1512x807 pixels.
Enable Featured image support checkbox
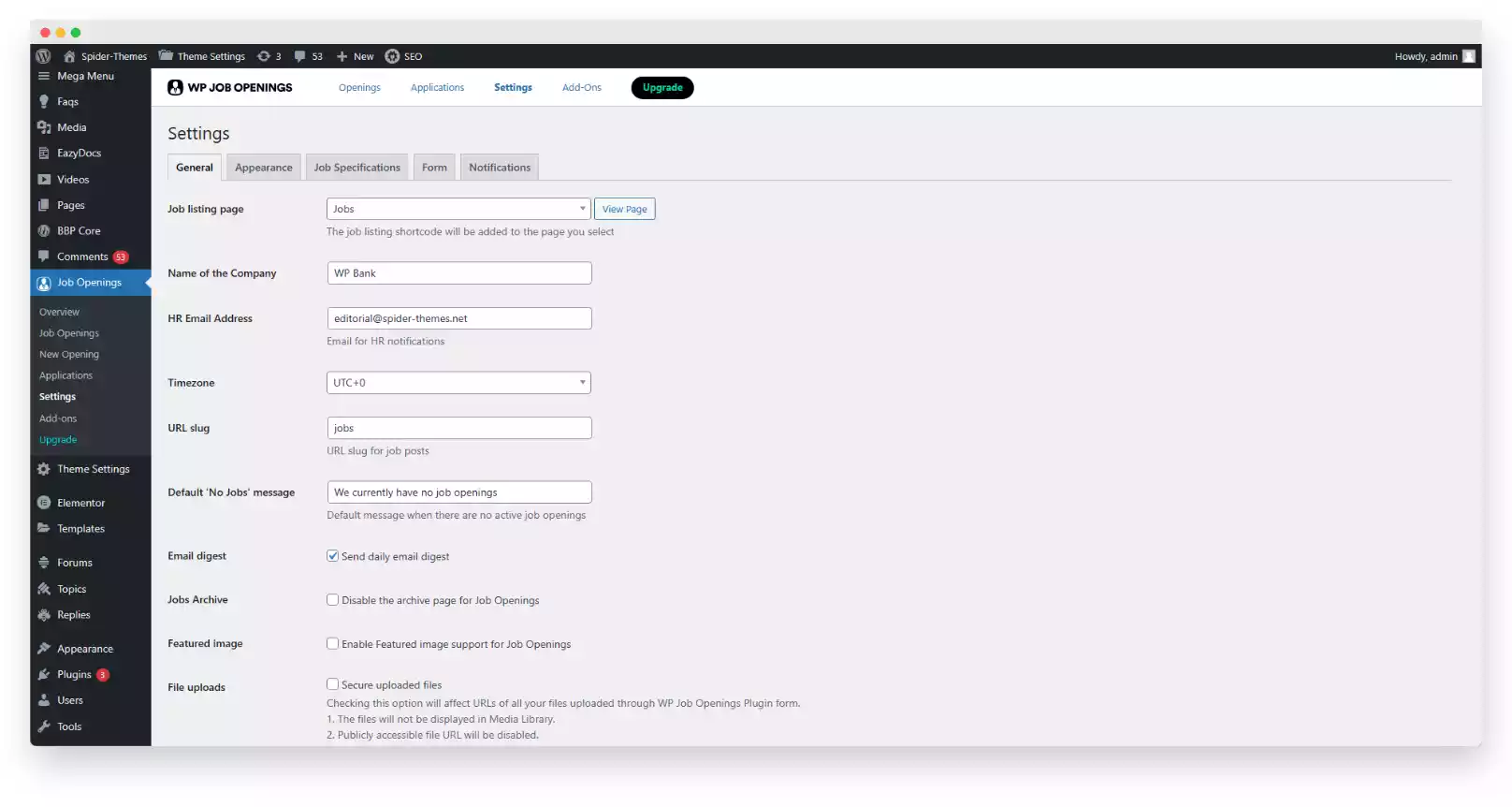332,643
